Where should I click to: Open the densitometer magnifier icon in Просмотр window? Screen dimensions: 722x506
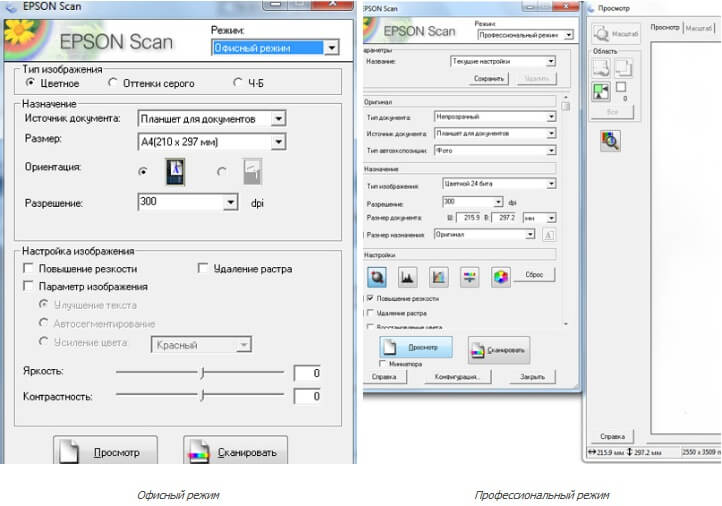(x=611, y=140)
